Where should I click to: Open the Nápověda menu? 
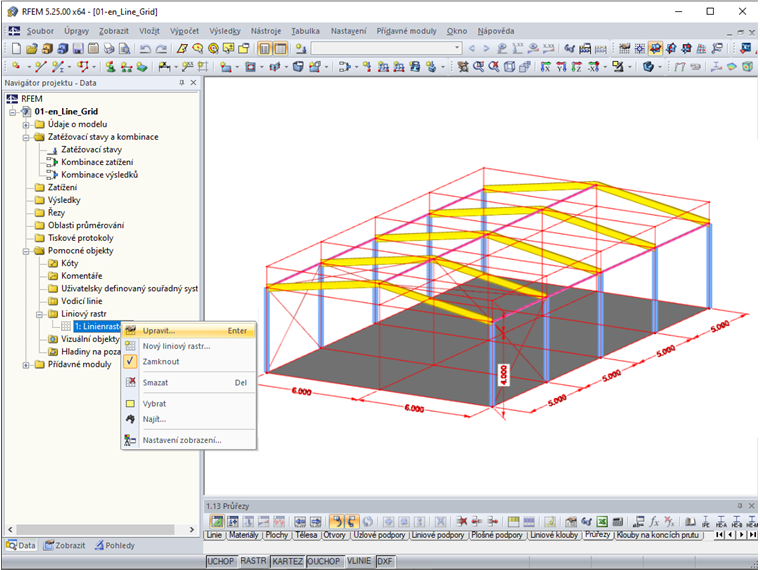(495, 31)
